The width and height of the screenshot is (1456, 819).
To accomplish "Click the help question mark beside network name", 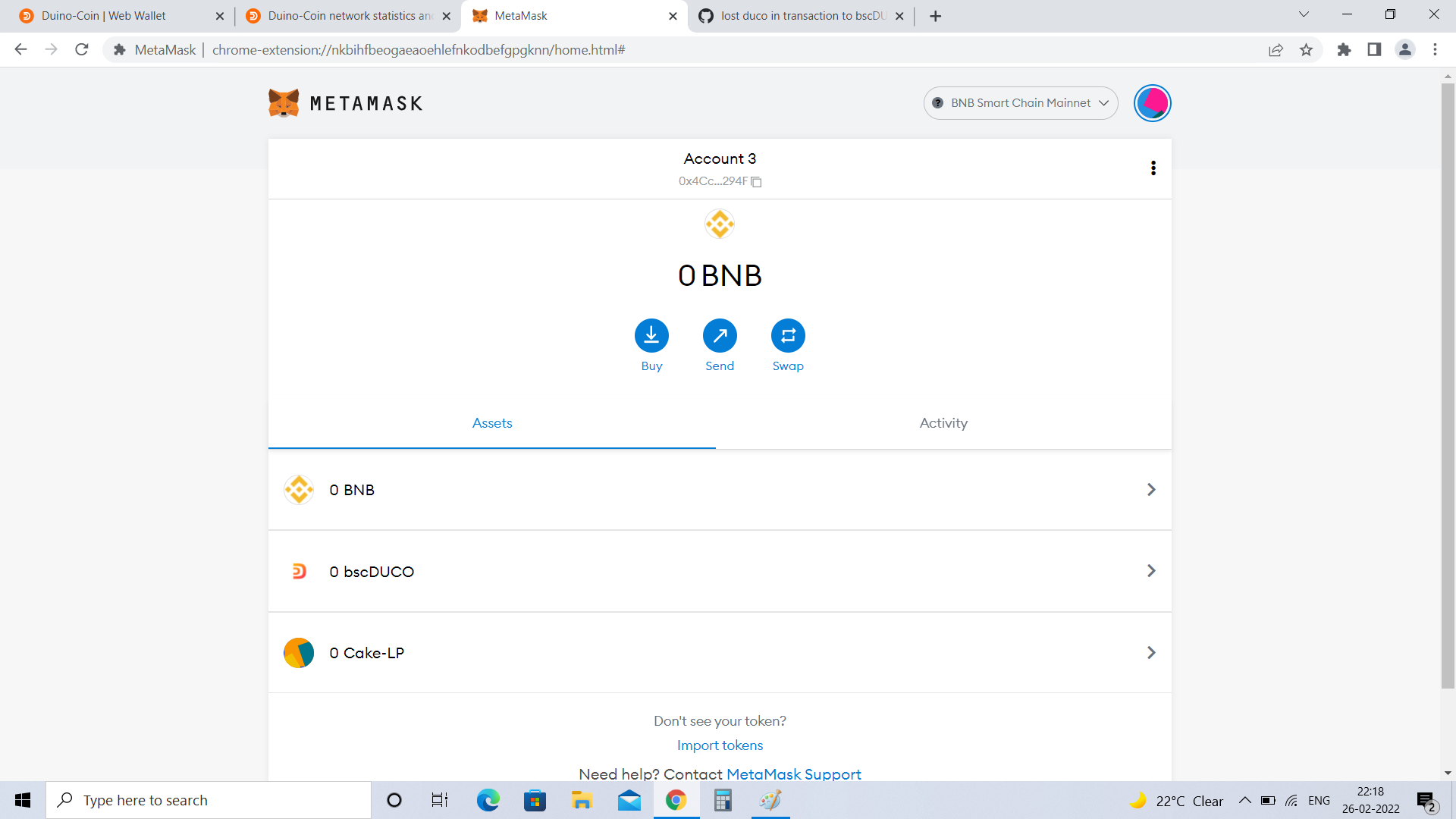I will tap(937, 102).
